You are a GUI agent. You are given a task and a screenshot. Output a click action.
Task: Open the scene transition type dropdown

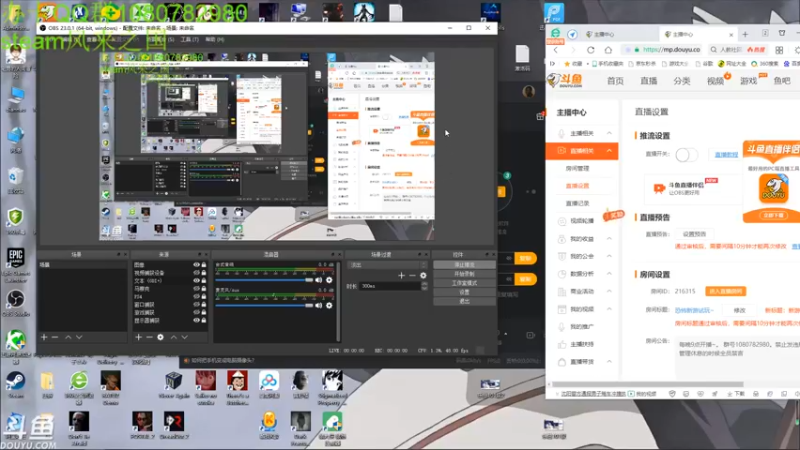click(x=388, y=265)
